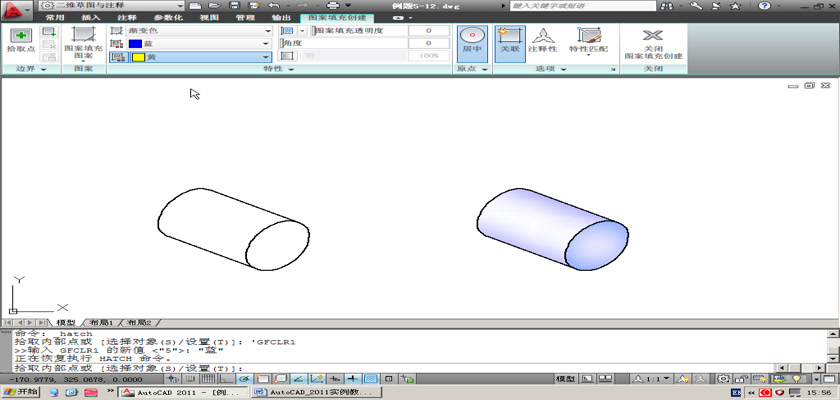The image size is (840, 400).
Task: Click the 图案填充透明度 transparency slider
Action: (359, 31)
